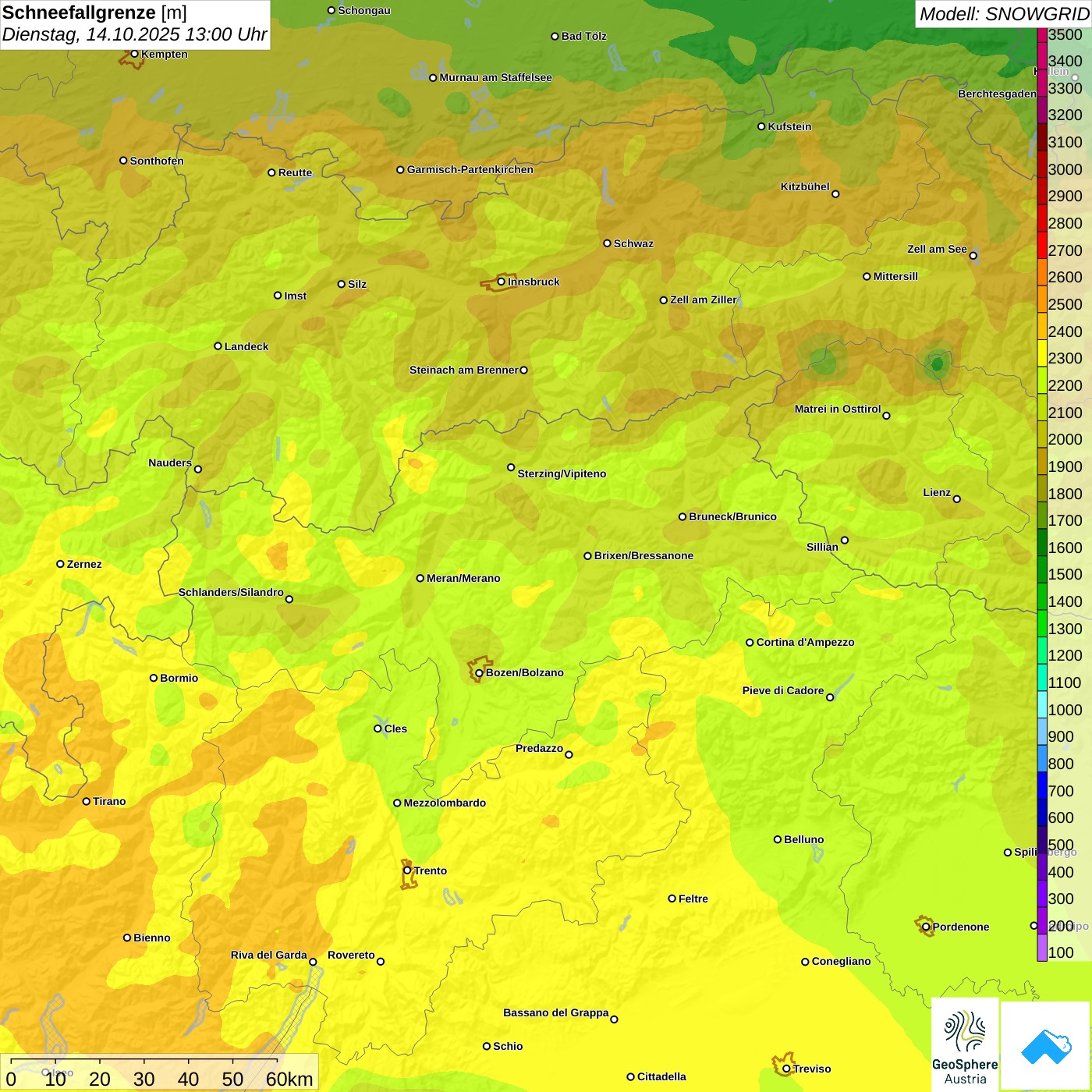Click the Bozen/Bolzano city marker

tap(479, 672)
